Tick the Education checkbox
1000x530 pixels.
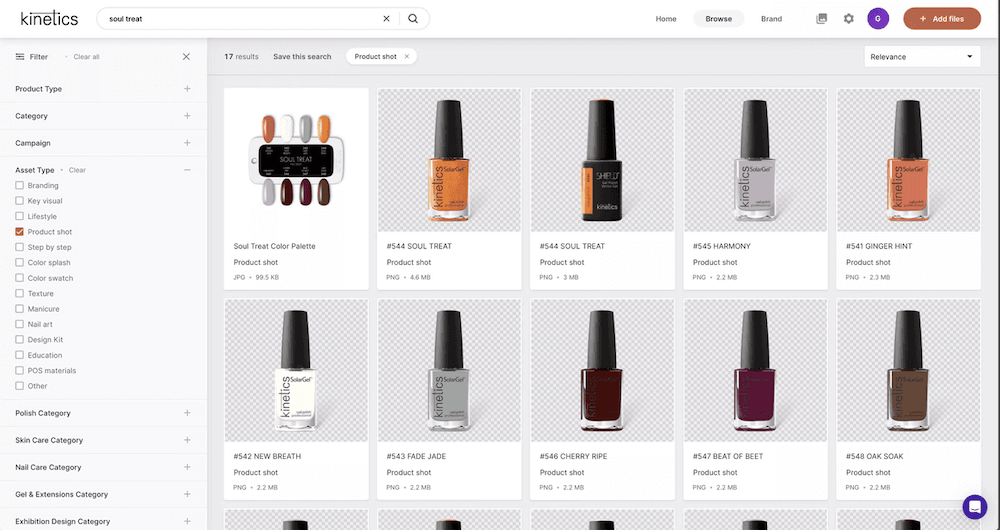tap(20, 355)
